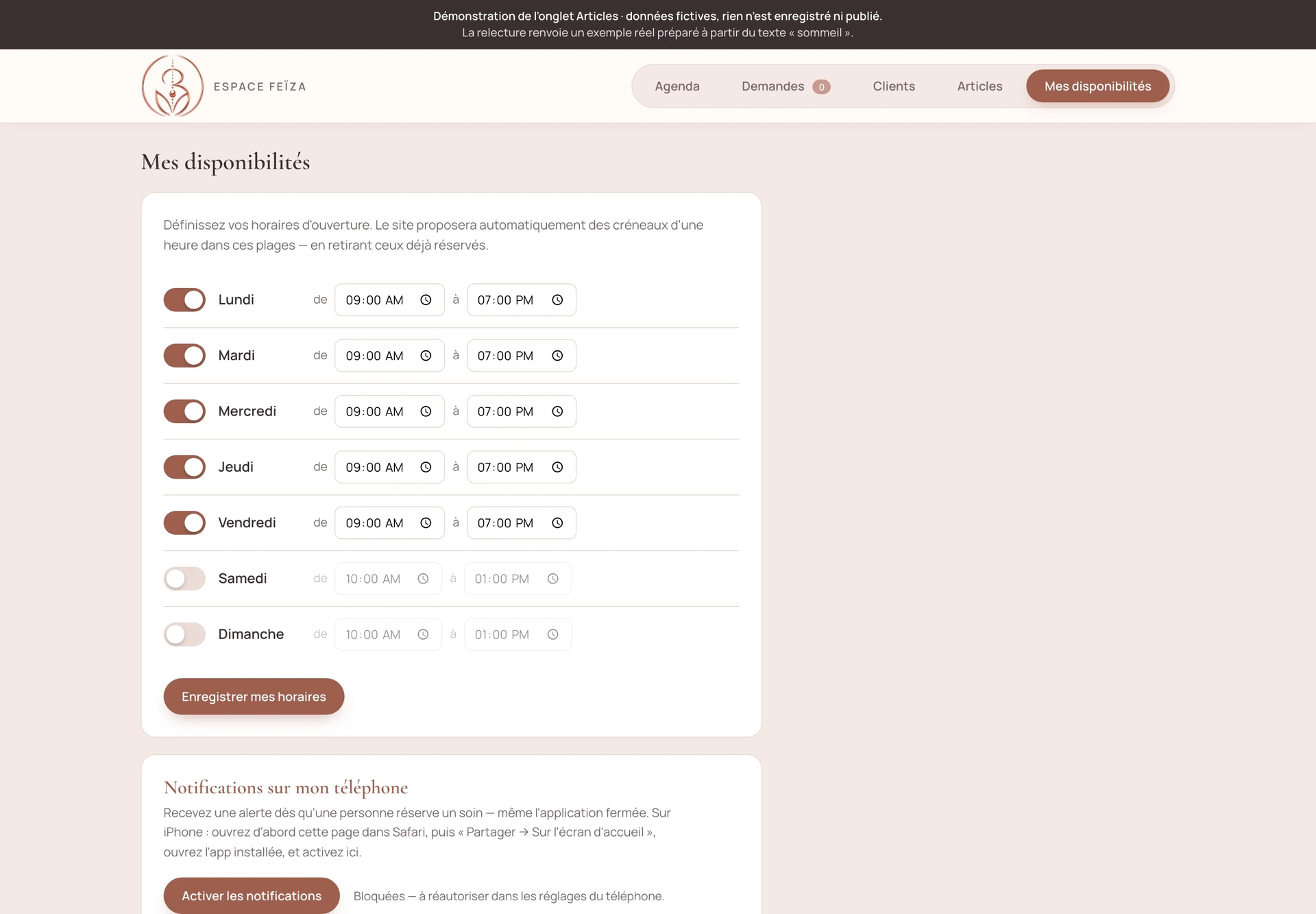The image size is (1316, 914).
Task: Edit Mardi end time 07:00 PM field
Action: click(x=522, y=356)
